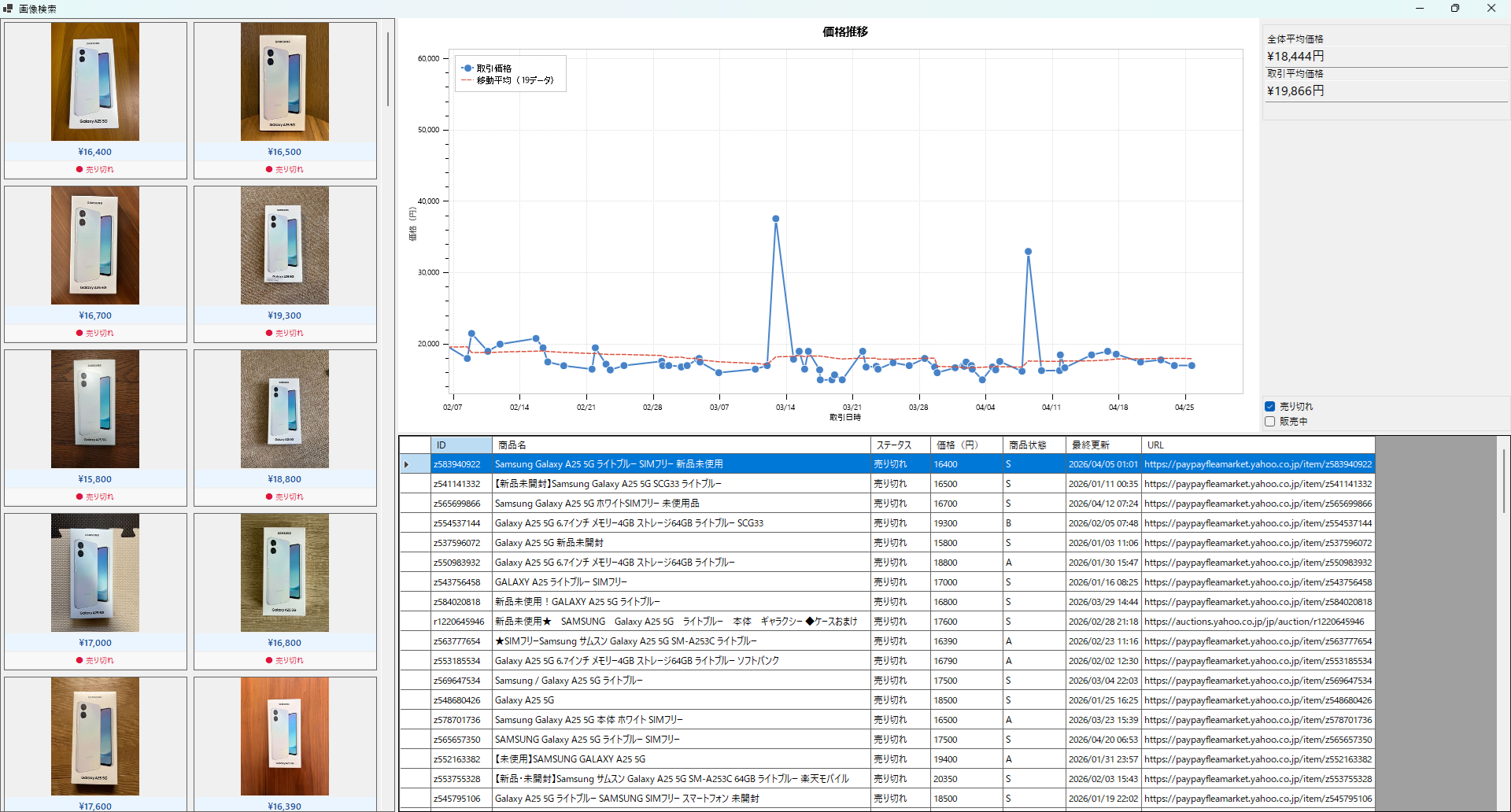Select the row for item z565699866
This screenshot has width=1511, height=812.
click(x=887, y=504)
